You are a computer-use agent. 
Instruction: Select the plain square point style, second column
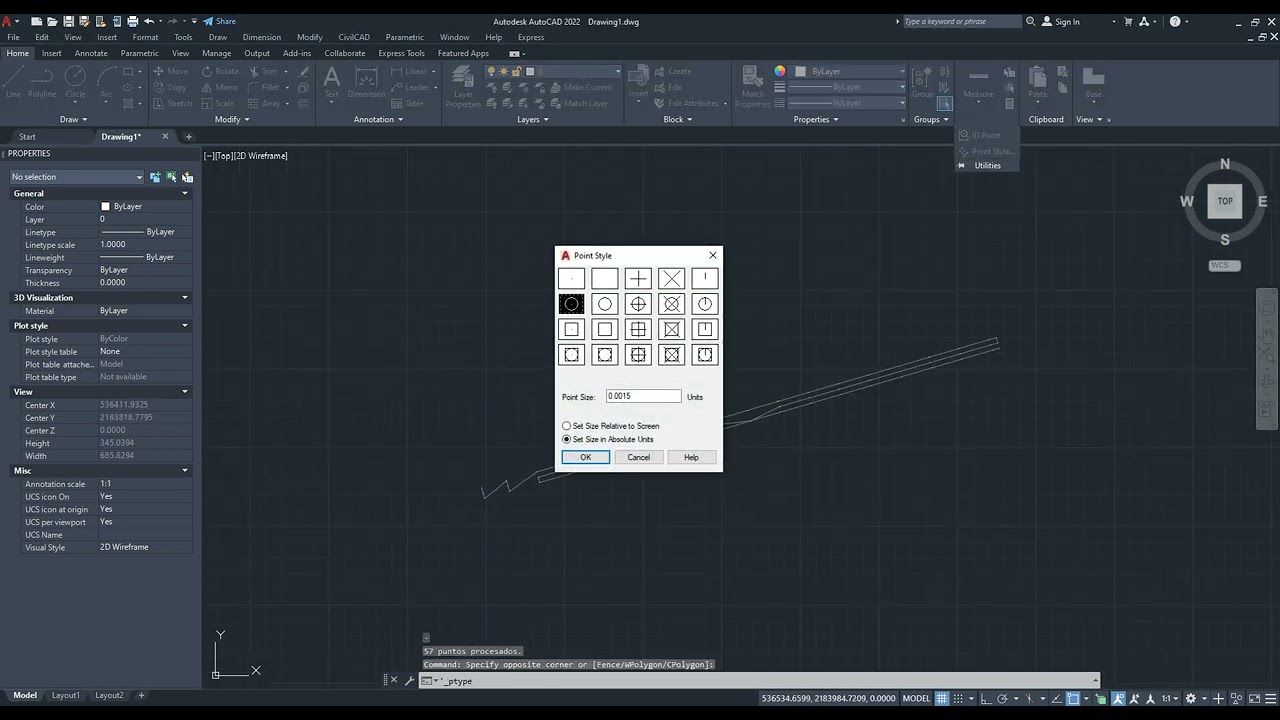pos(605,329)
